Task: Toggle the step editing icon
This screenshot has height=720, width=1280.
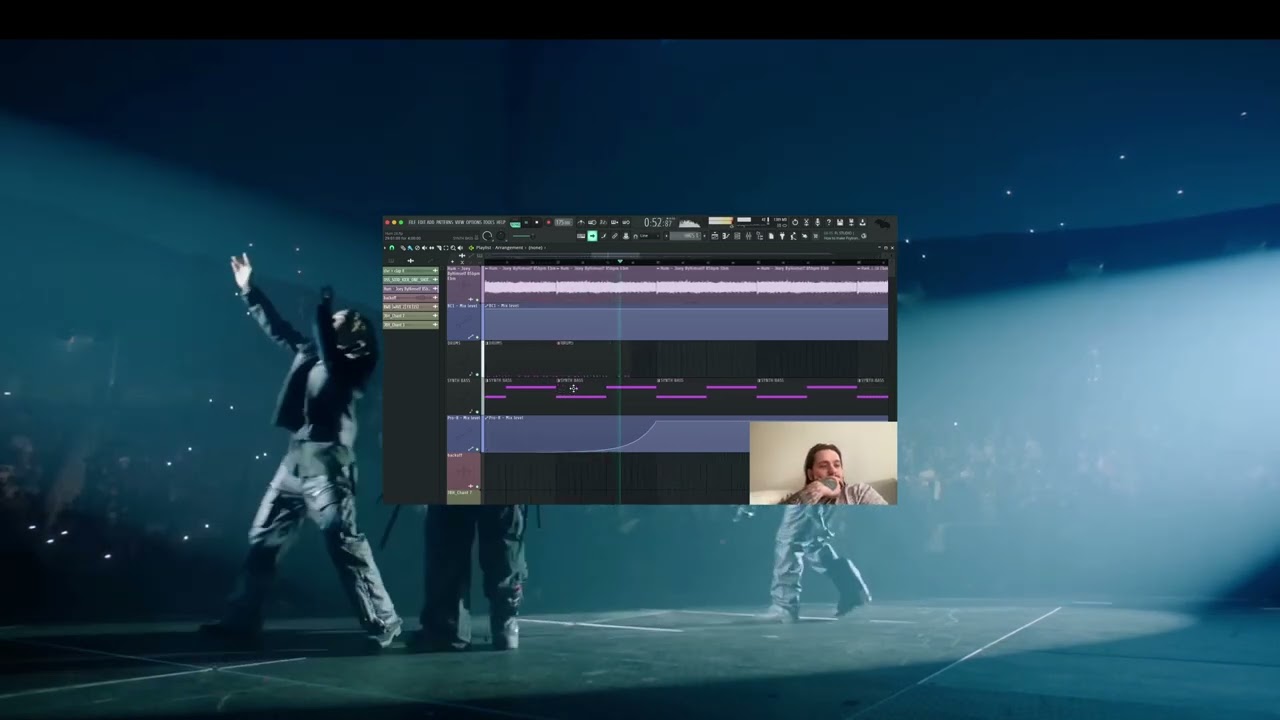Action: coord(603,236)
